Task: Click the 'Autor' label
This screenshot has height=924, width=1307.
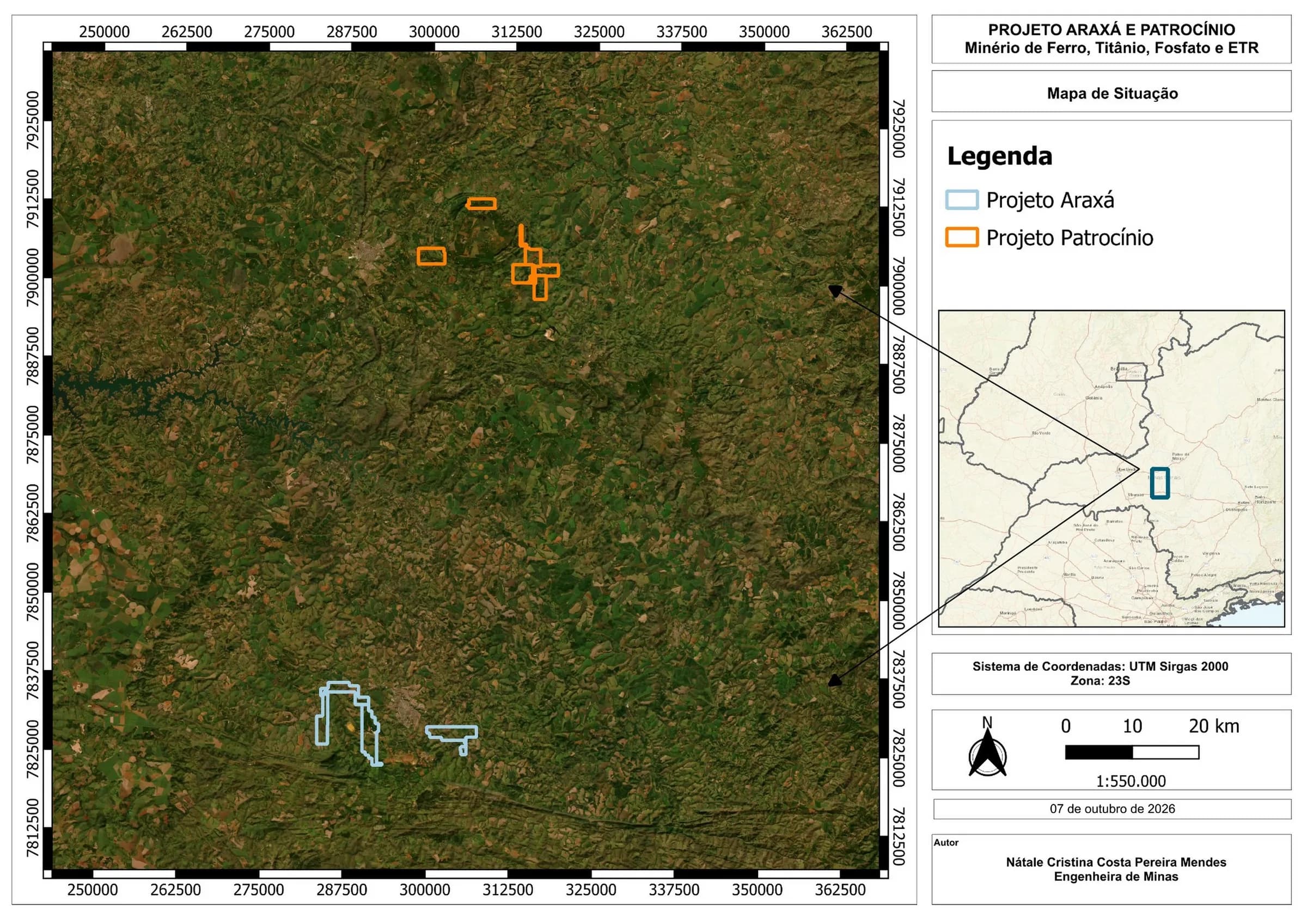Action: pos(946,842)
